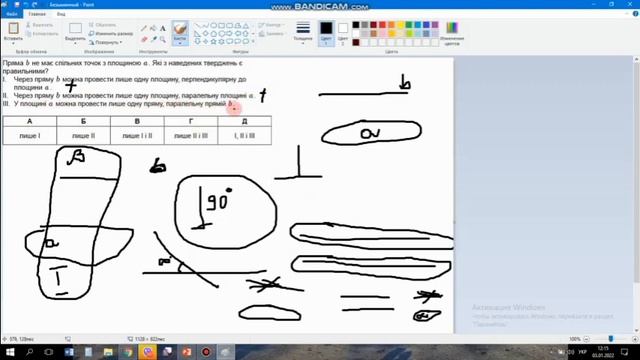
Task: Pick the Oval shape in gallery
Action: [x=213, y=25]
